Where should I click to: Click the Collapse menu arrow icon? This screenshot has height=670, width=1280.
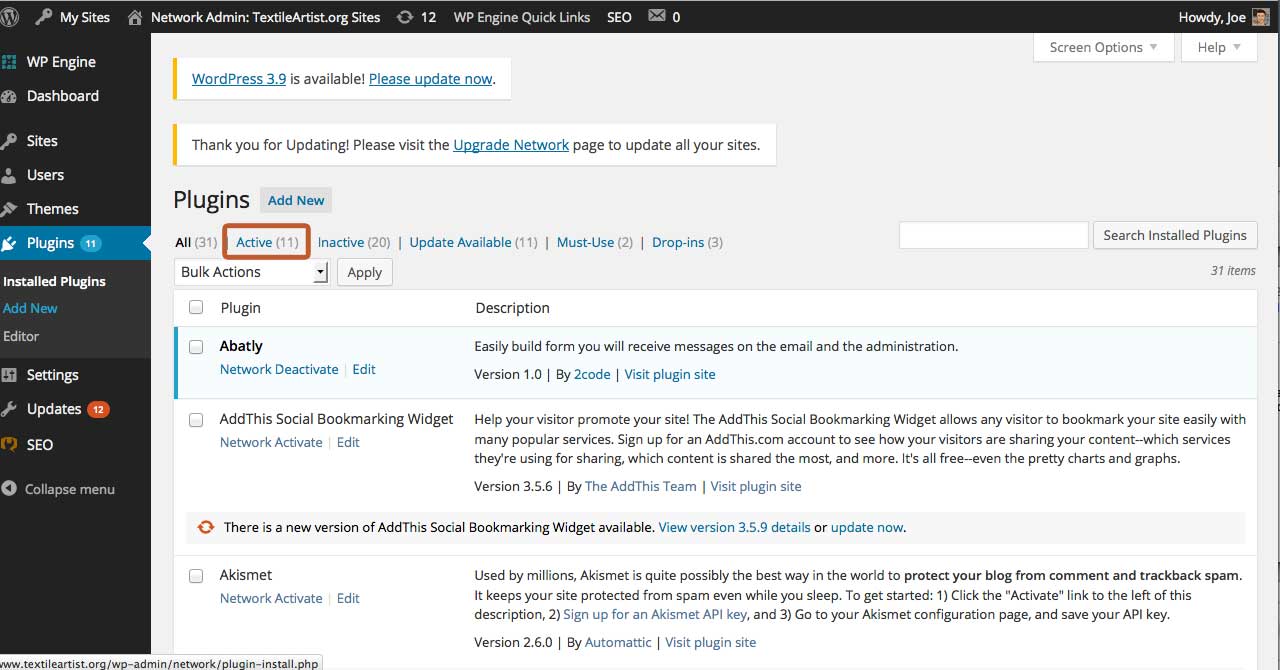pyautogui.click(x=9, y=489)
